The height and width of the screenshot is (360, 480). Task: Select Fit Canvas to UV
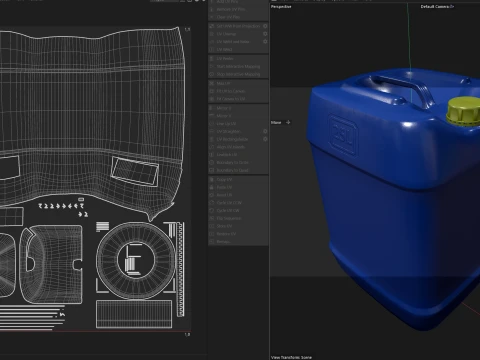(x=238, y=99)
